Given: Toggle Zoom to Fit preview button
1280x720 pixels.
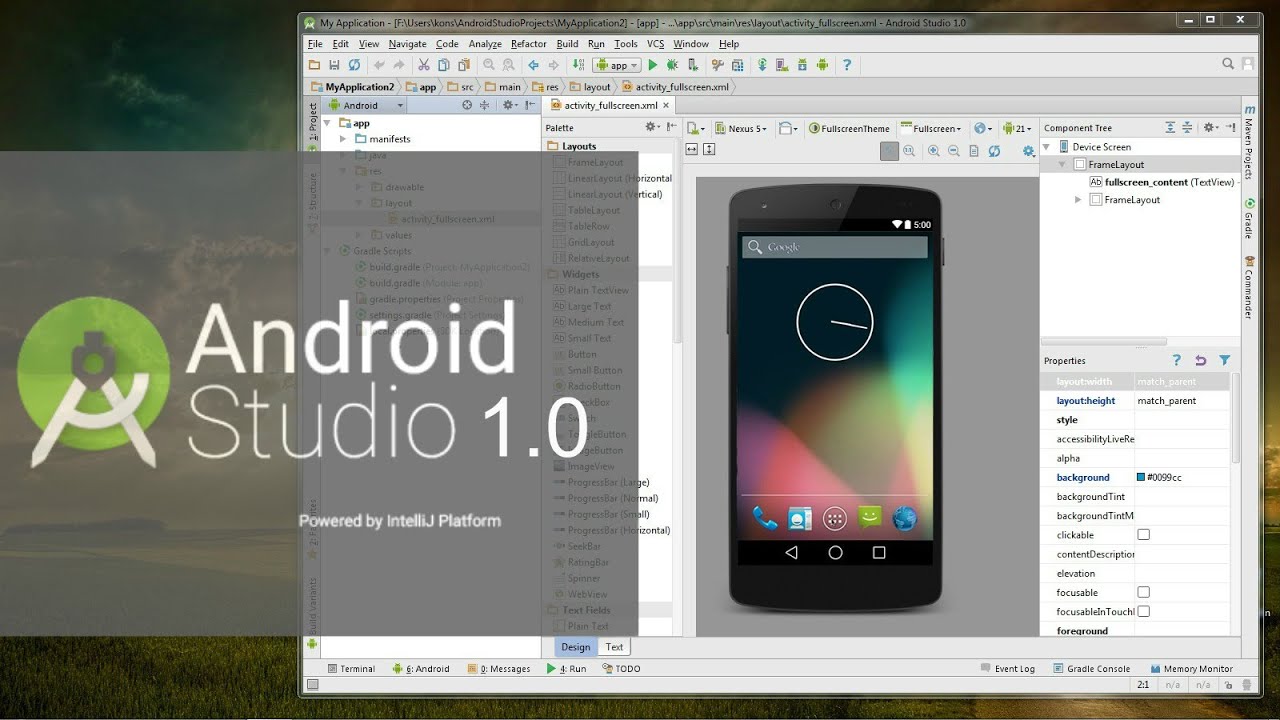Looking at the screenshot, I should click(889, 151).
